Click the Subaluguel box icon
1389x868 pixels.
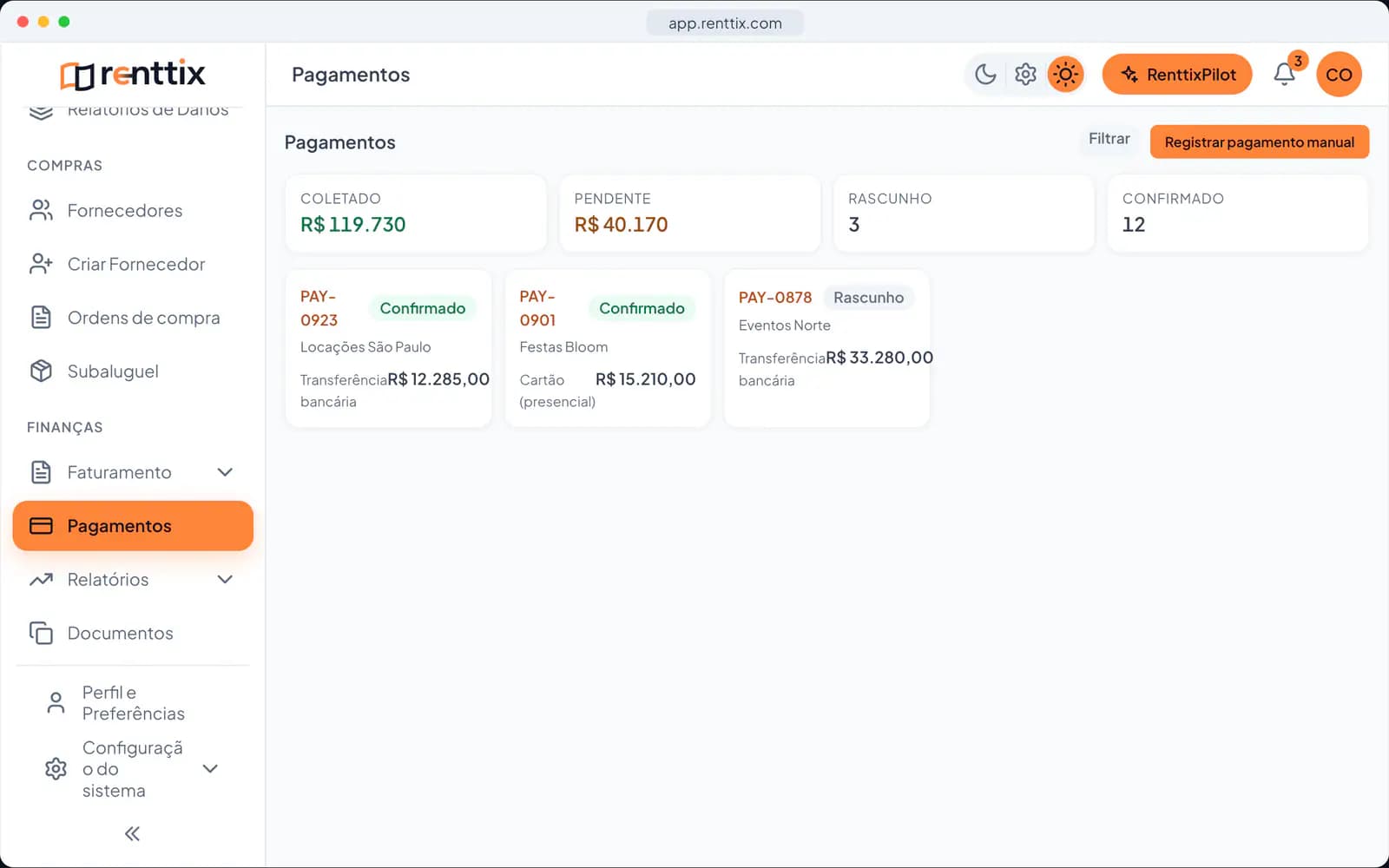pos(41,372)
